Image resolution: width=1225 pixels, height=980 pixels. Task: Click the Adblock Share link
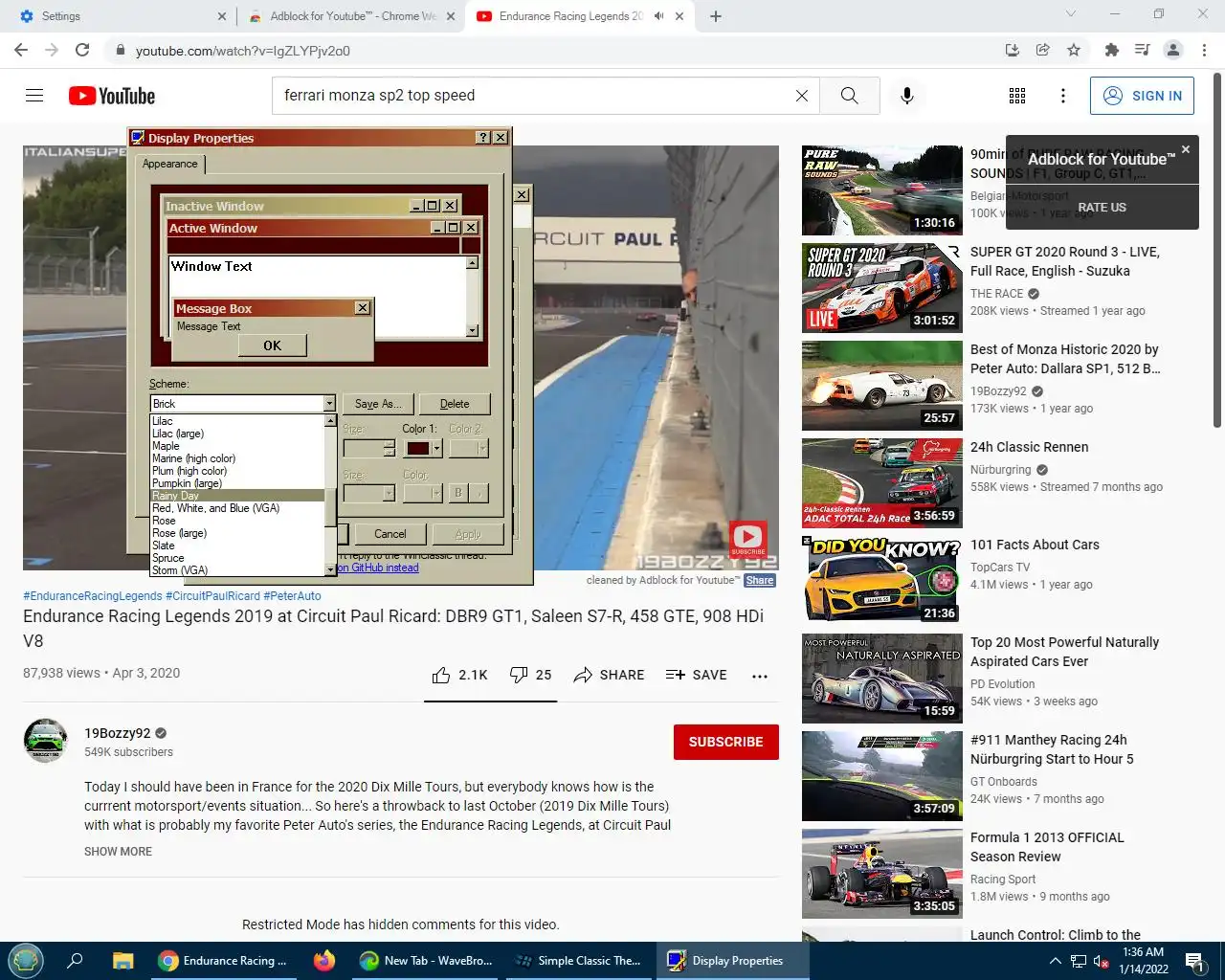[760, 580]
